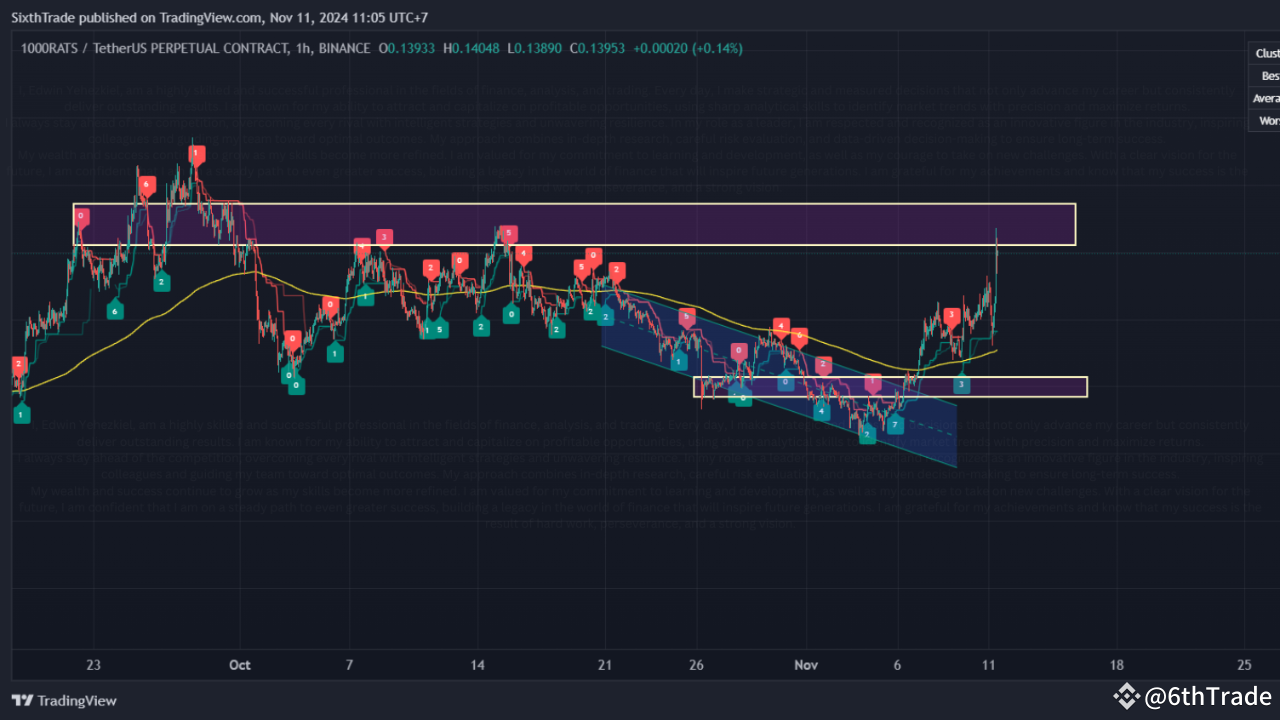Screen dimensions: 1280x720
Task: Expand the Worst entry in the right panel
Action: tap(1267, 120)
